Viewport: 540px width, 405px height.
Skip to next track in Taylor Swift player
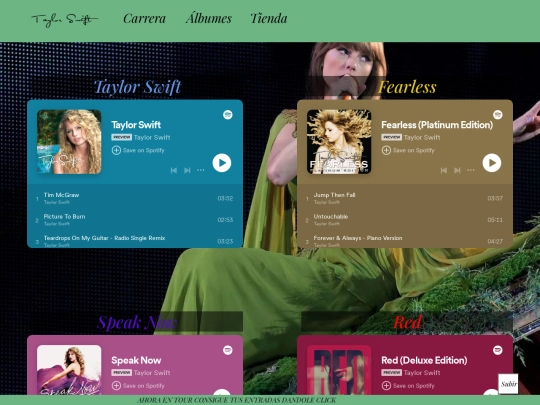pyautogui.click(x=187, y=170)
